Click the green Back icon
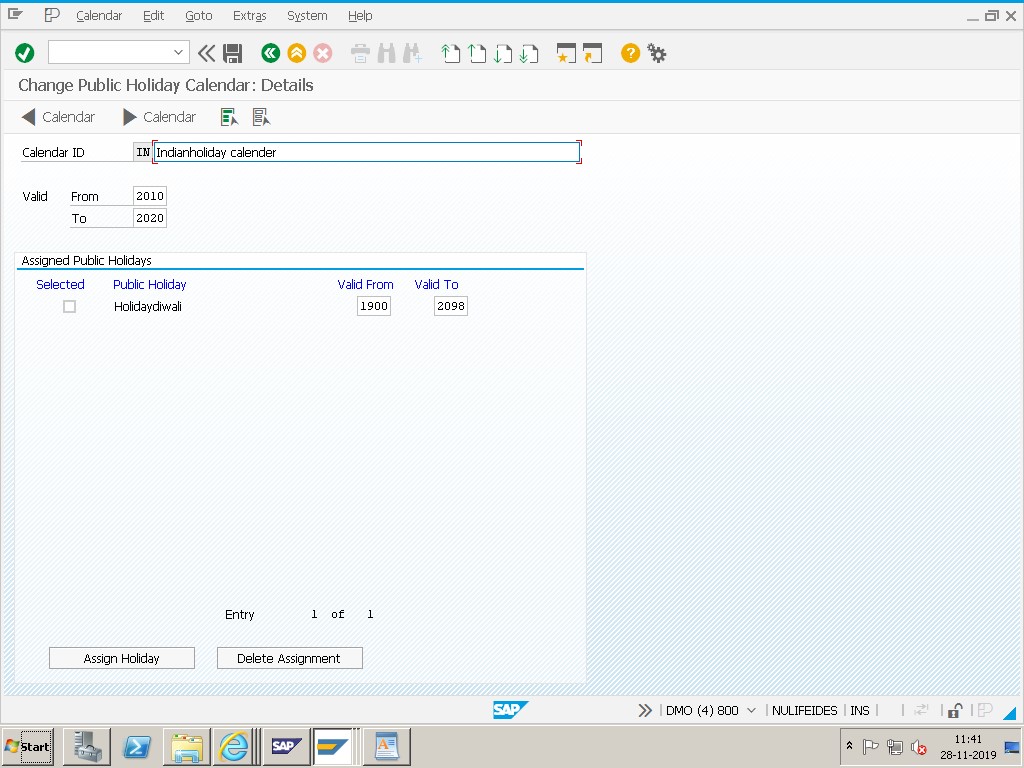This screenshot has width=1024, height=768. click(270, 53)
